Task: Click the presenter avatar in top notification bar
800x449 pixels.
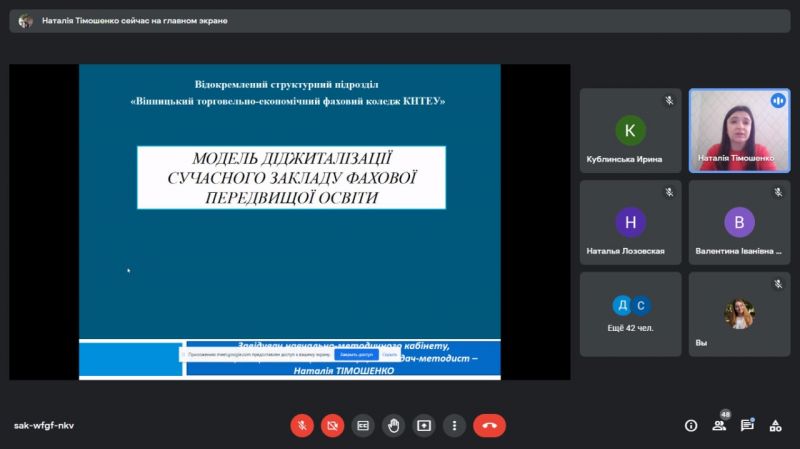Action: 25,21
